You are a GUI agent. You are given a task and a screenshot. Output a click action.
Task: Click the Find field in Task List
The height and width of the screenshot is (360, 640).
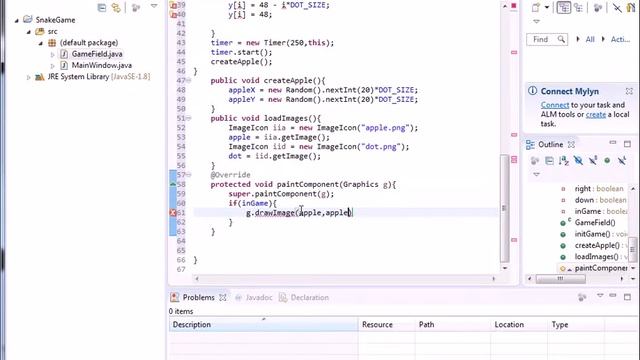tap(547, 39)
